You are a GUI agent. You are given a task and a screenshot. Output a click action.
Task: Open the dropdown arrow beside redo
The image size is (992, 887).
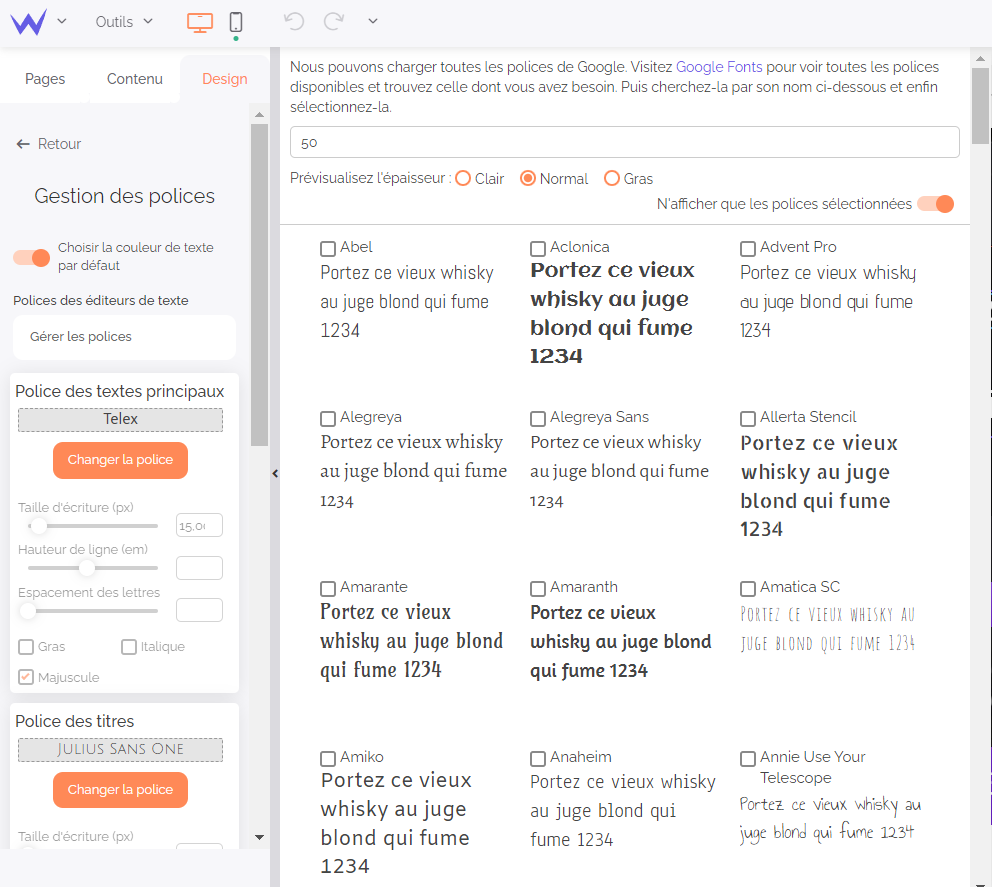coord(371,21)
